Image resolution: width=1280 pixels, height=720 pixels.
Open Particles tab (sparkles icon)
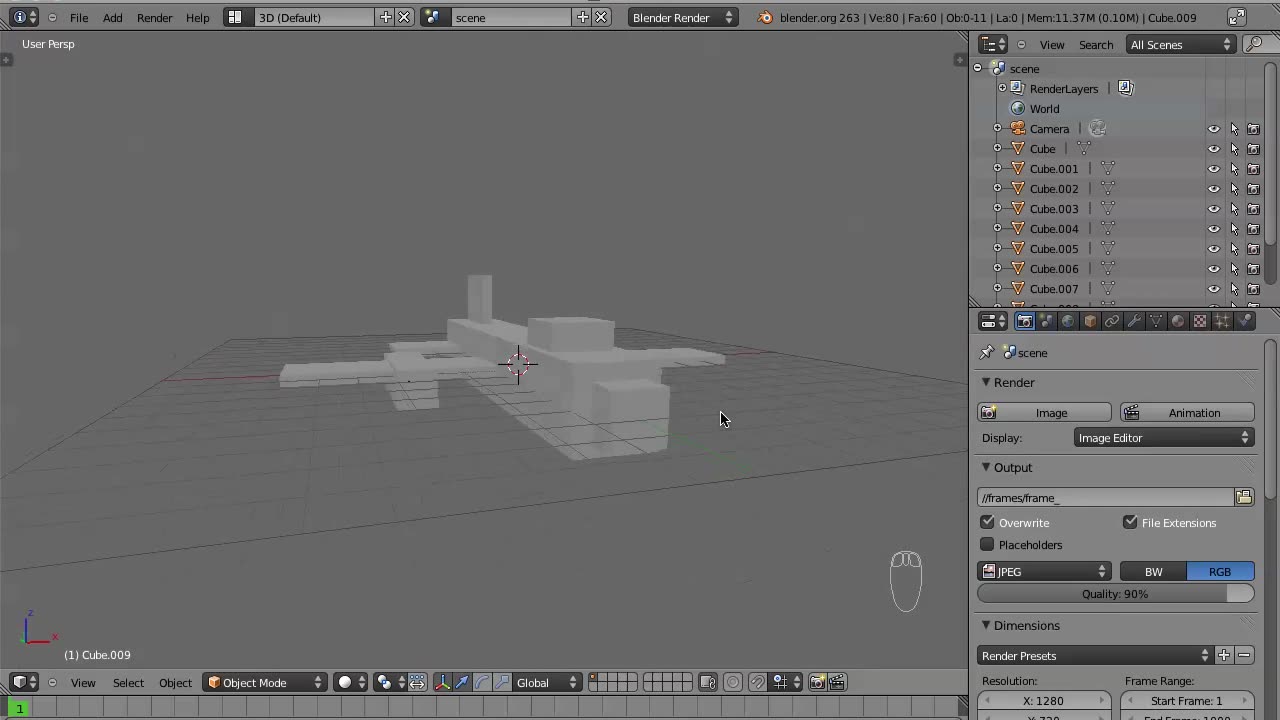click(1222, 321)
